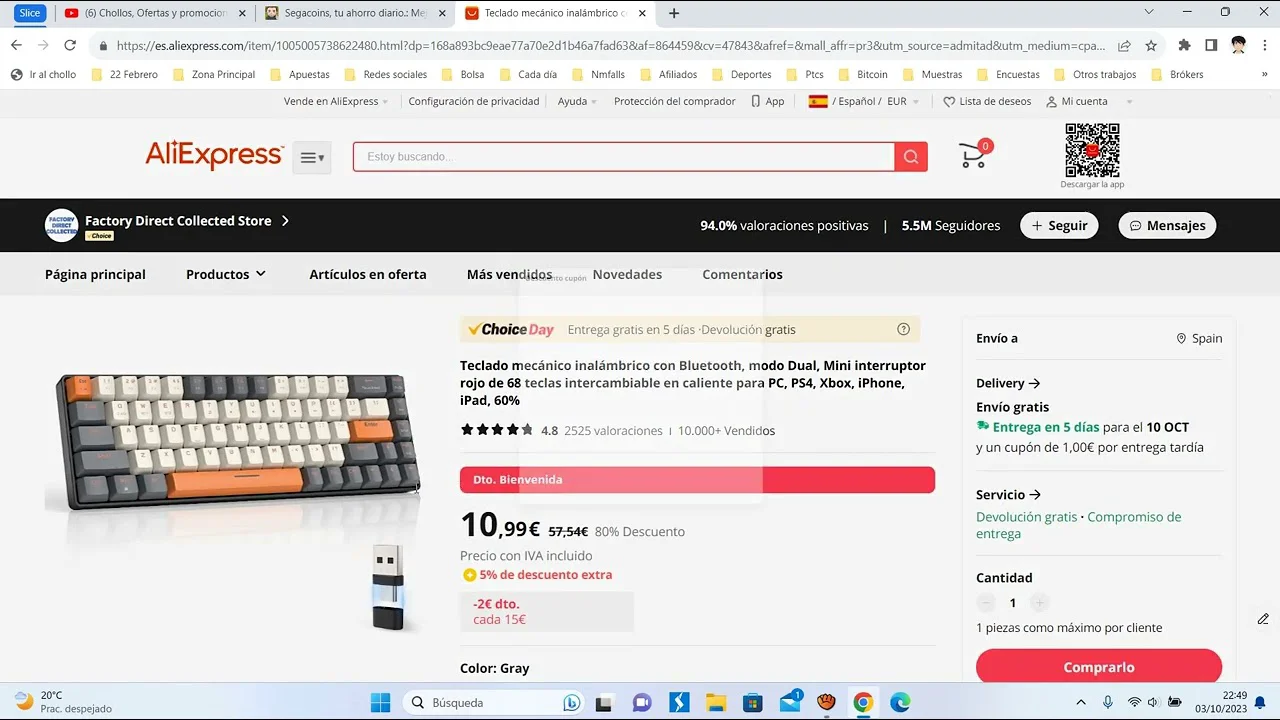Click the share page icon in address bar
Screen dimensions: 1280x720
click(x=1124, y=45)
